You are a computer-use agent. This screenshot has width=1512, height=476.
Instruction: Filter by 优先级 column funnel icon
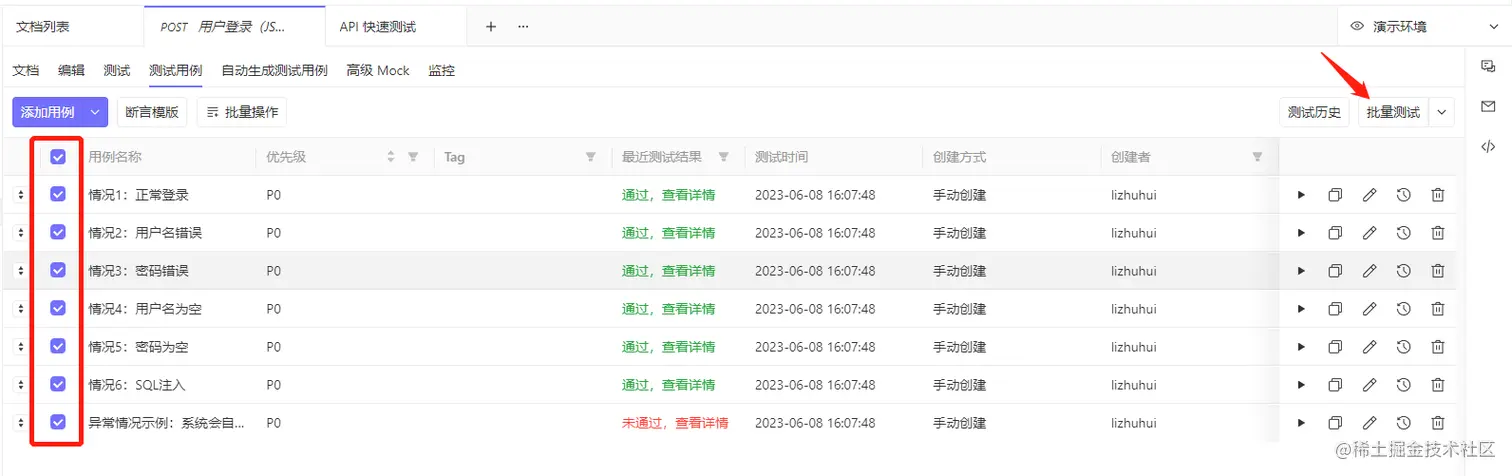click(413, 157)
